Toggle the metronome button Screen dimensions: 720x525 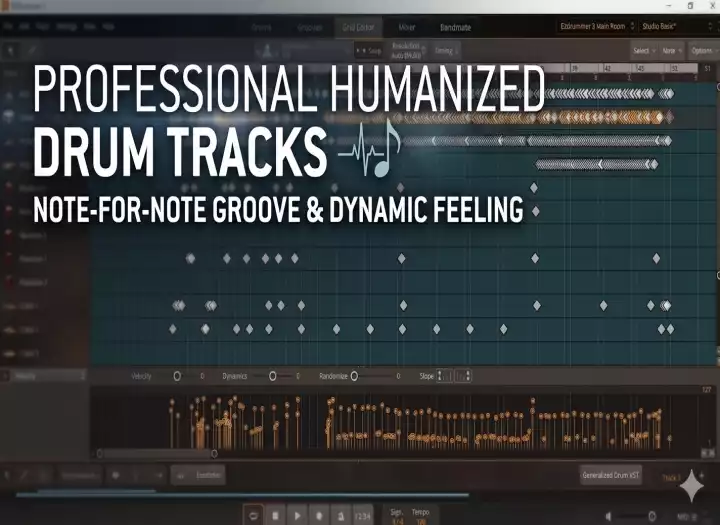341,515
